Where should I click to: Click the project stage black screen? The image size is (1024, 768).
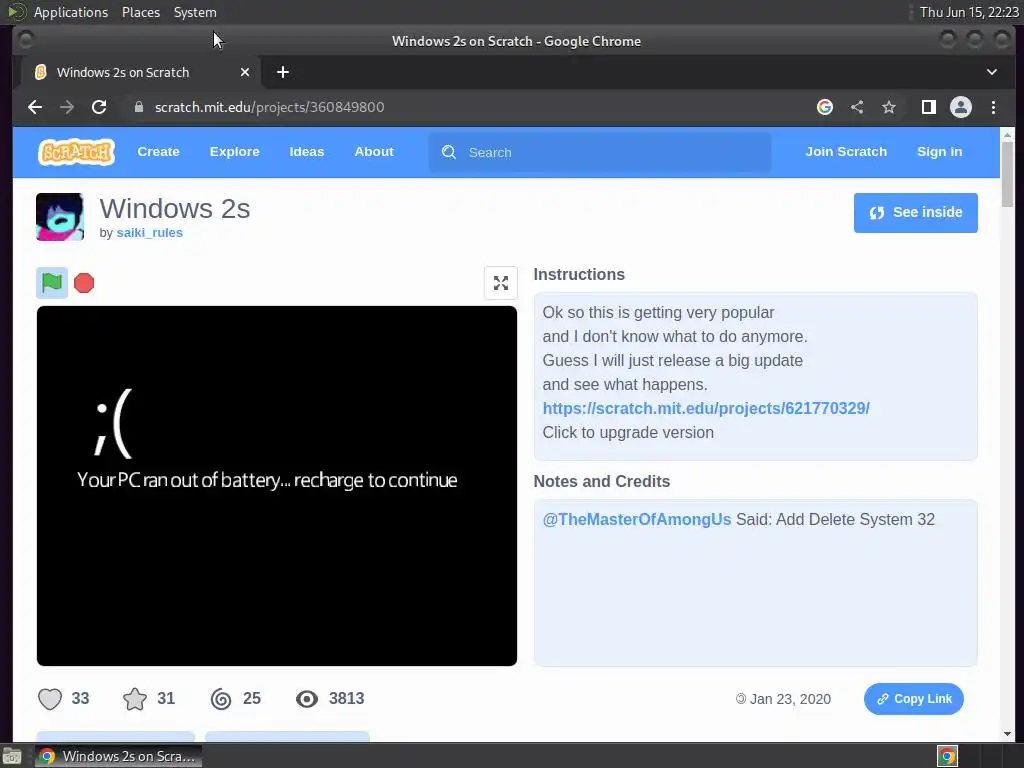(277, 486)
